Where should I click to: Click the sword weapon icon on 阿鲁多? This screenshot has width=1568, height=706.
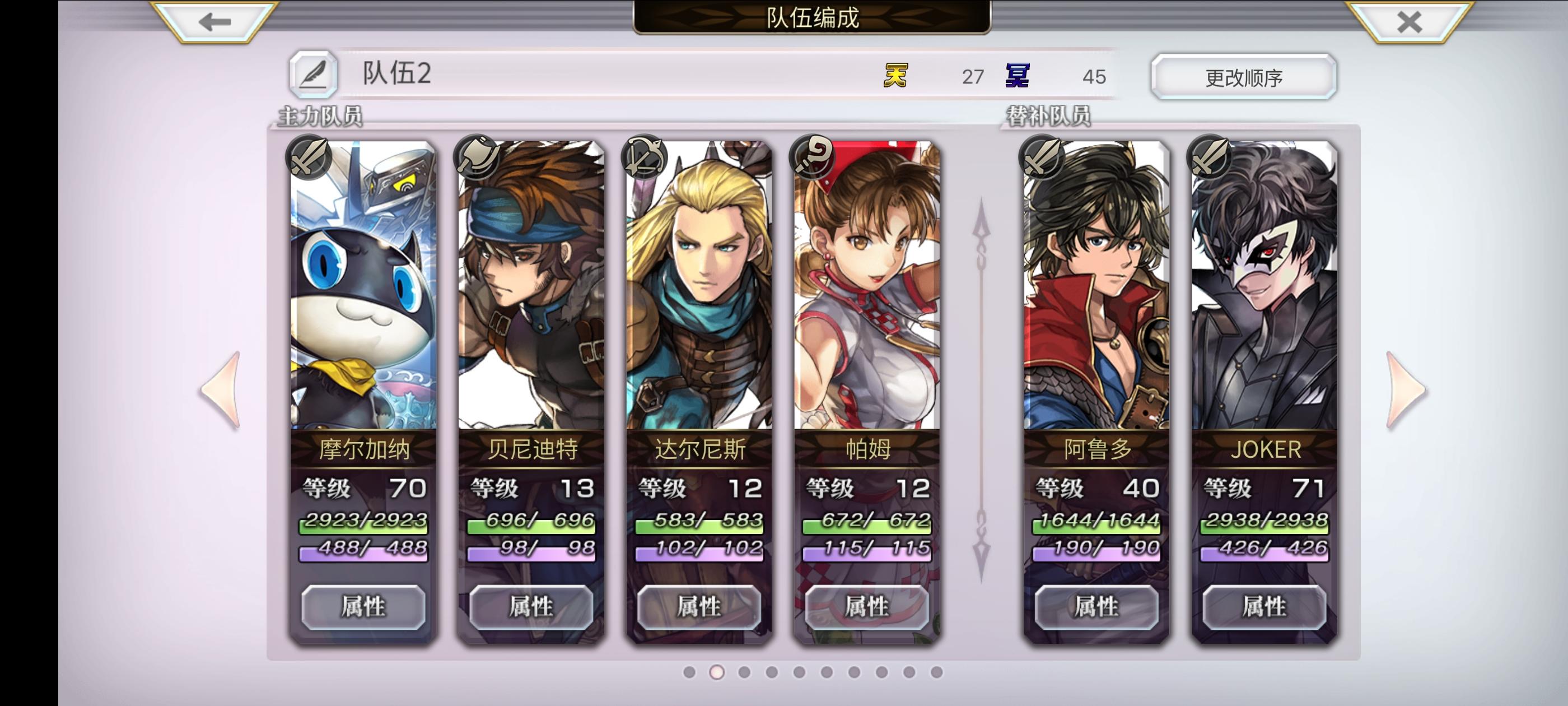(x=1042, y=157)
